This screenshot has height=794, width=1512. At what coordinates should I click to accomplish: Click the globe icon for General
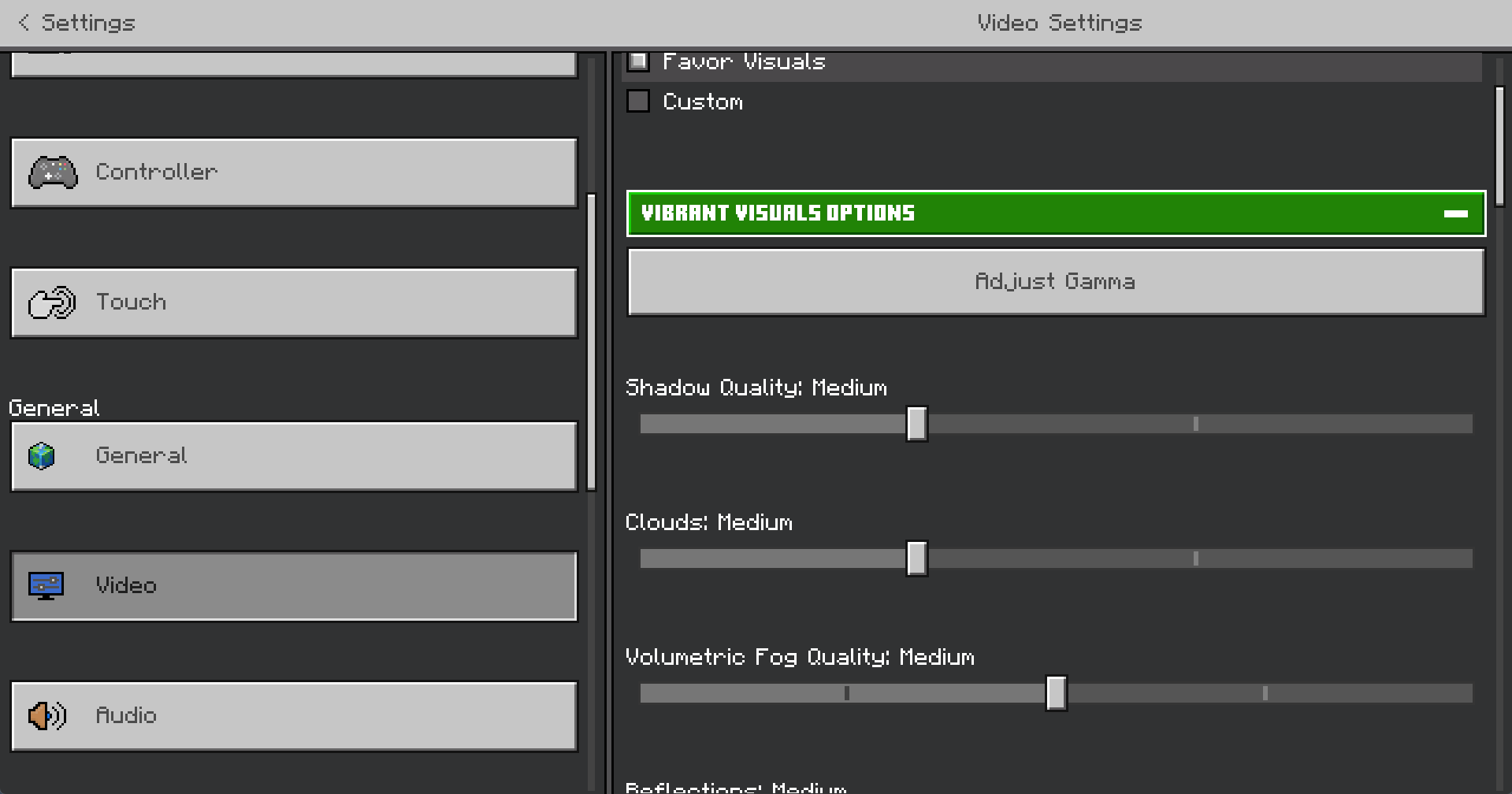pyautogui.click(x=41, y=455)
